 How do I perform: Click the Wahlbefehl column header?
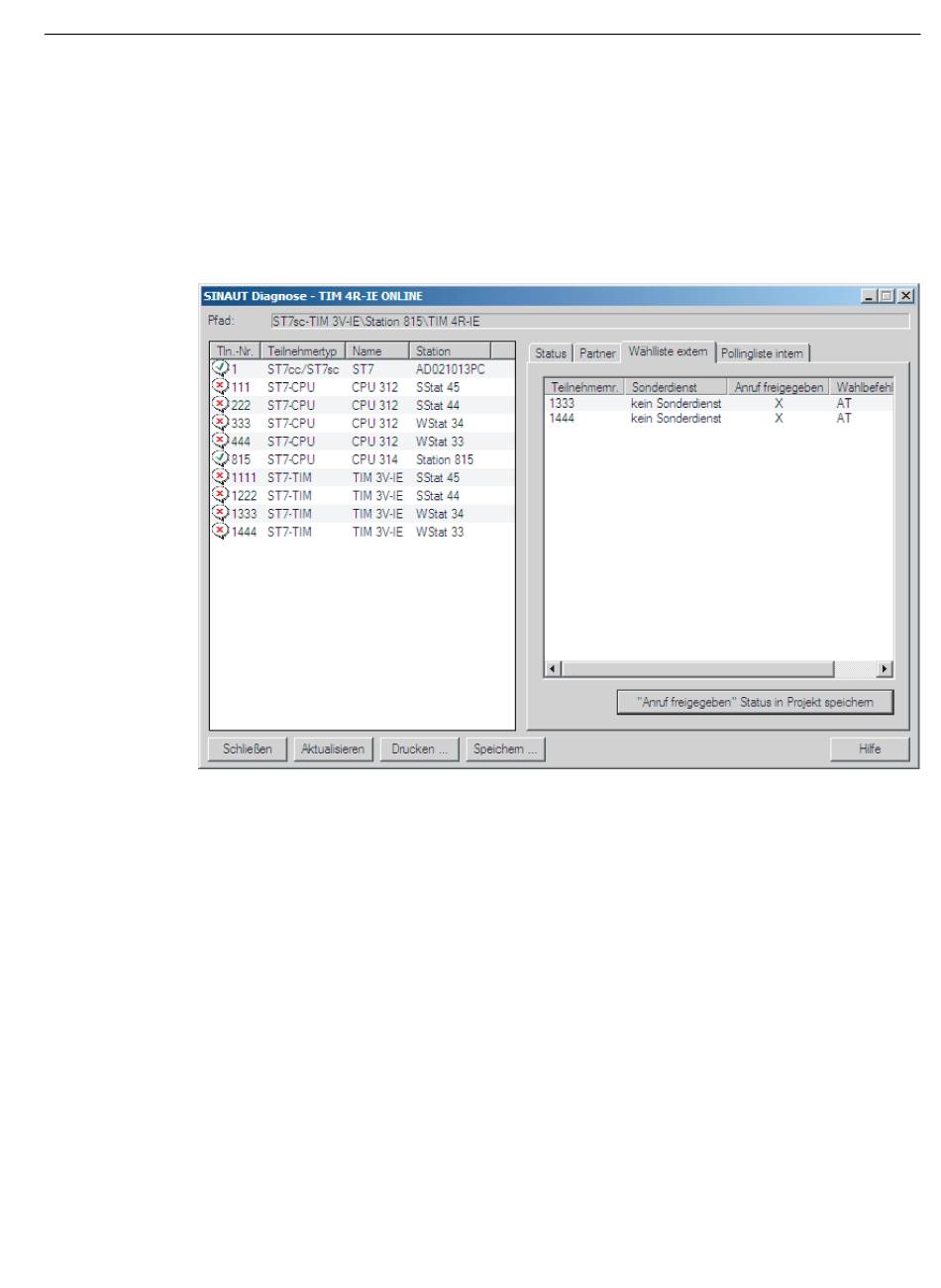pos(863,387)
